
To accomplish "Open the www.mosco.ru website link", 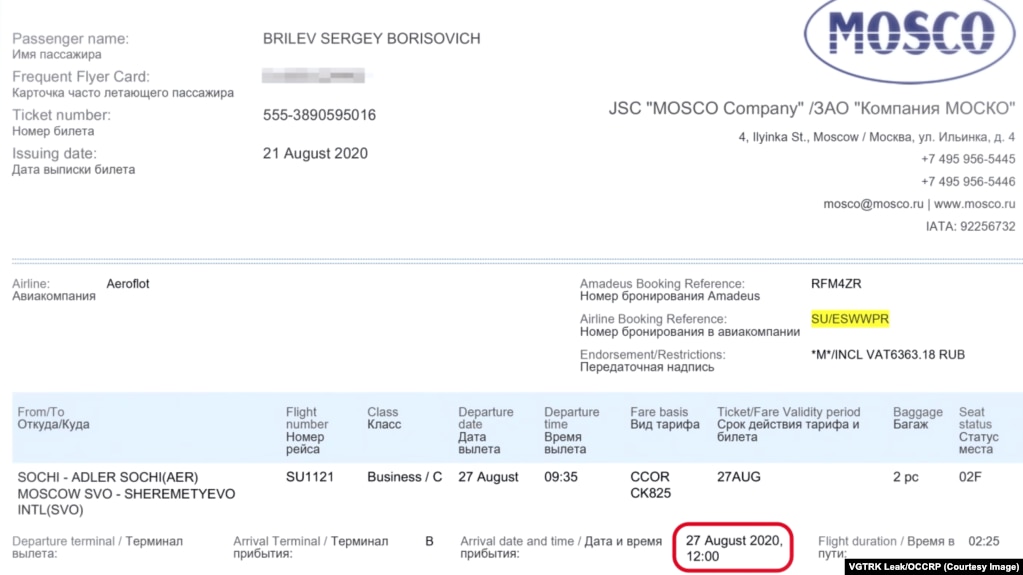I will 975,204.
